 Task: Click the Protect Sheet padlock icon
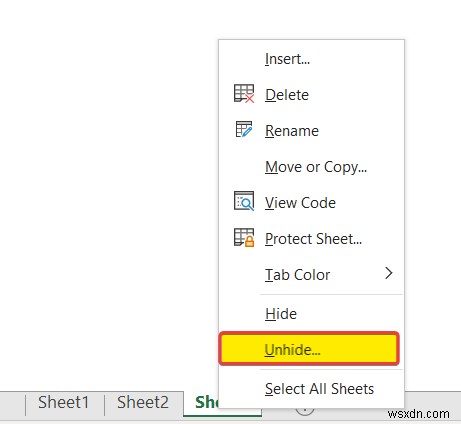pyautogui.click(x=244, y=237)
